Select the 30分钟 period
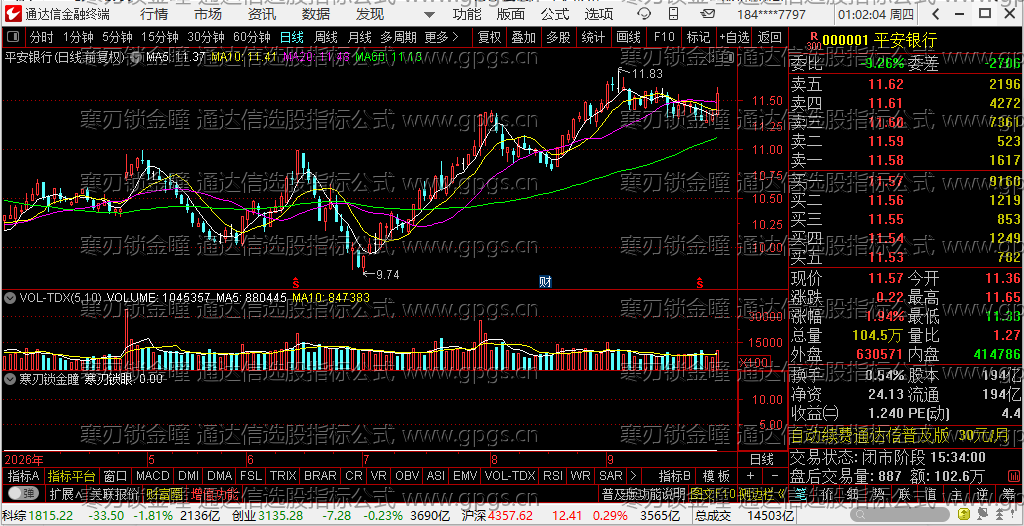Viewport: 1024px width, 526px height. 206,37
